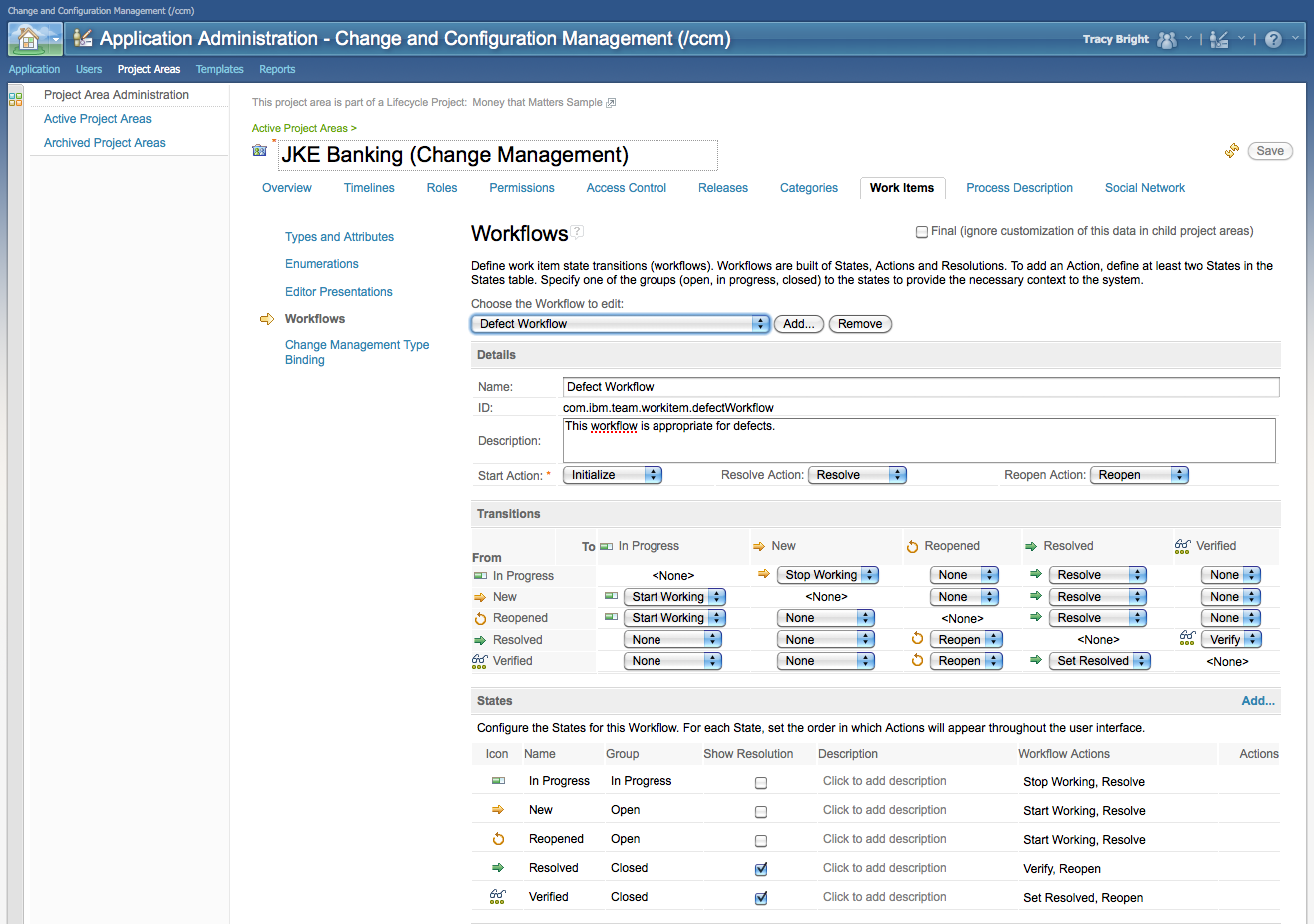Switch to the Social Network tab
The width and height of the screenshot is (1314, 924).
[x=1145, y=188]
